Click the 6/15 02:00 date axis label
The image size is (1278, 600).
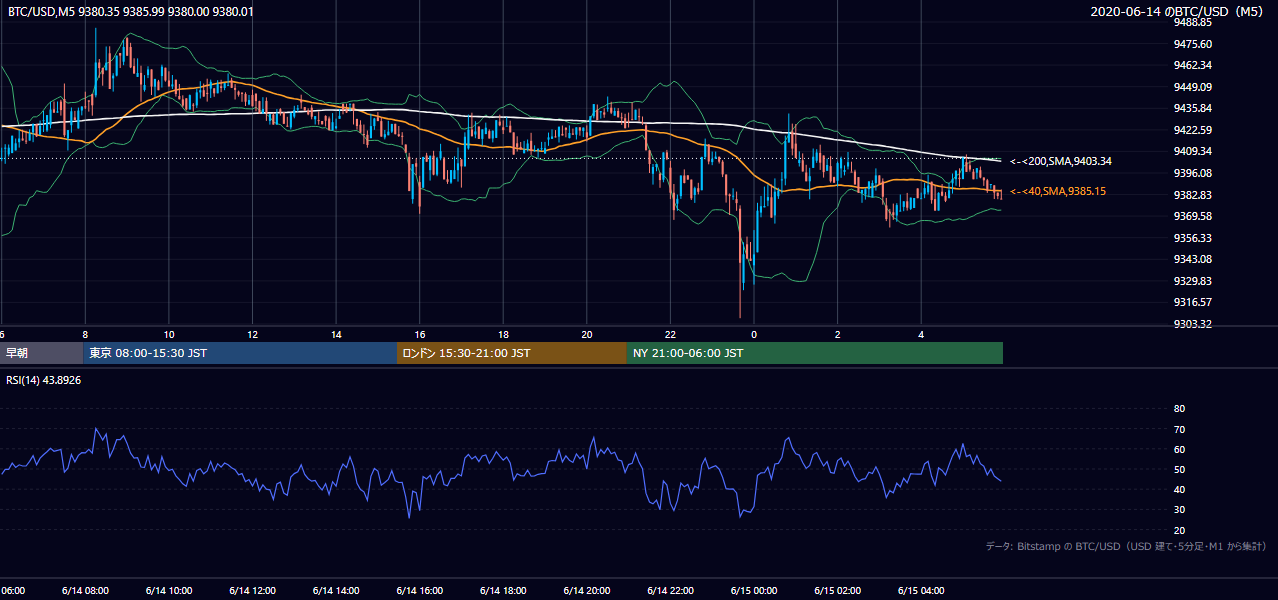click(x=837, y=591)
